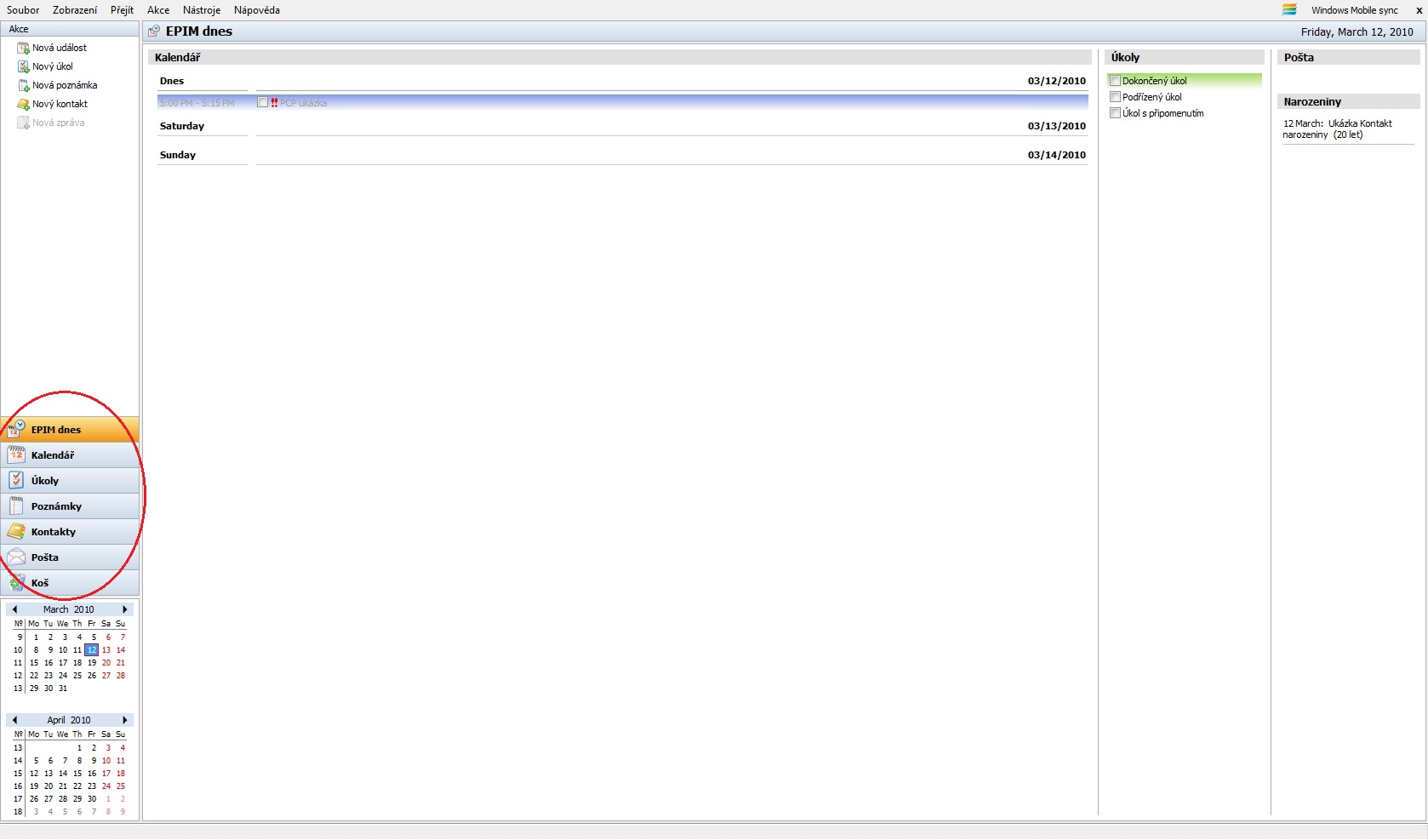Go to previous month from April 2010
The width and height of the screenshot is (1428, 840).
point(14,720)
